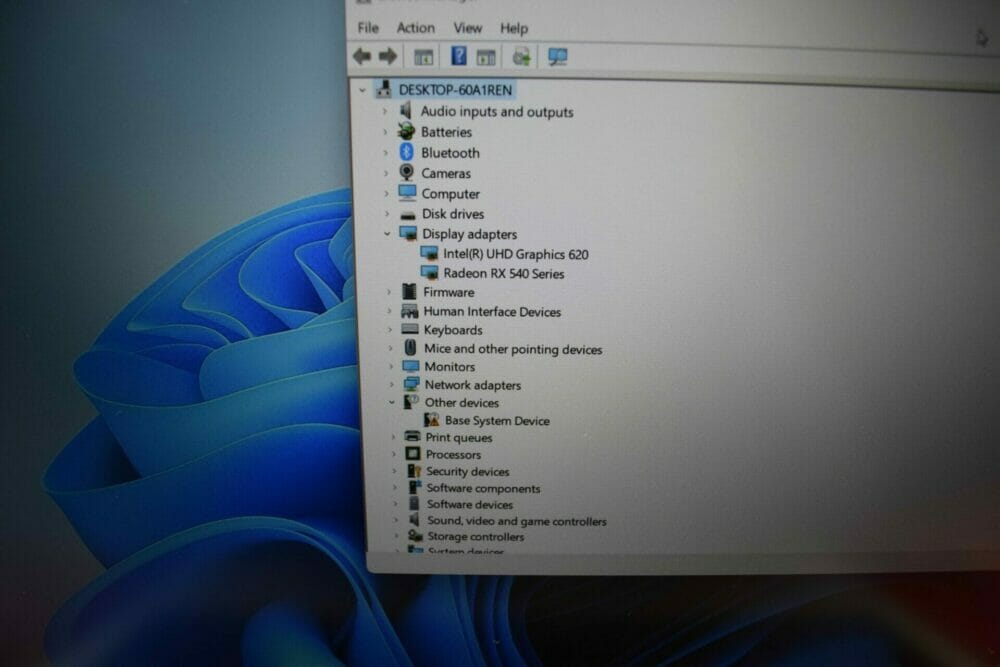Click the Security devices key icon
Viewport: 1000px width, 667px height.
coord(414,471)
